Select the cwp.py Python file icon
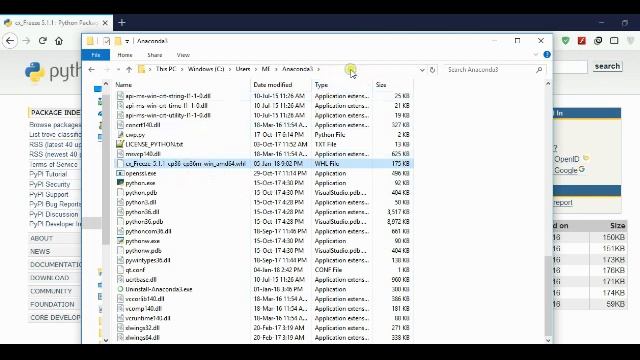This screenshot has height=360, width=640. [120, 134]
